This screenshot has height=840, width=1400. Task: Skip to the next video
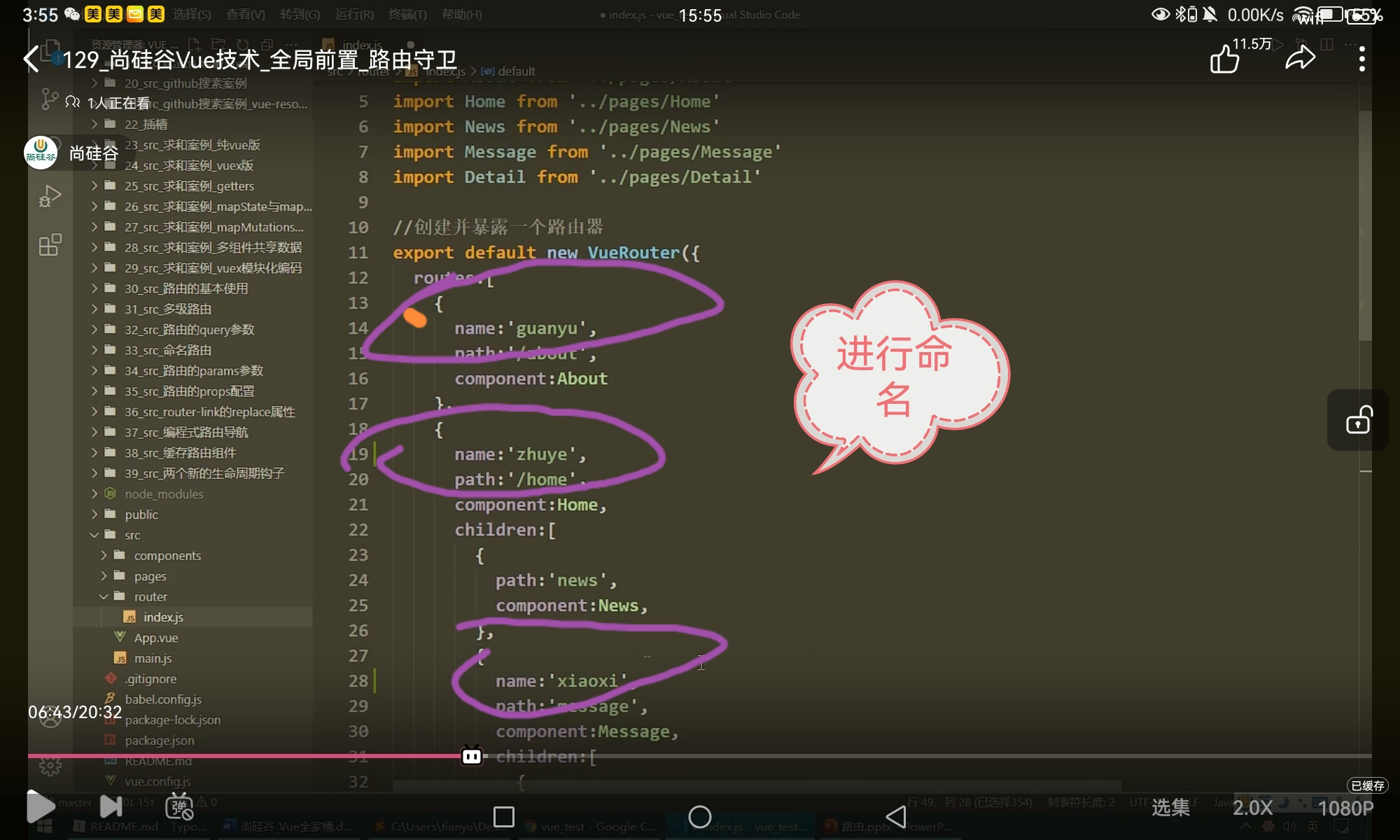pos(111,807)
